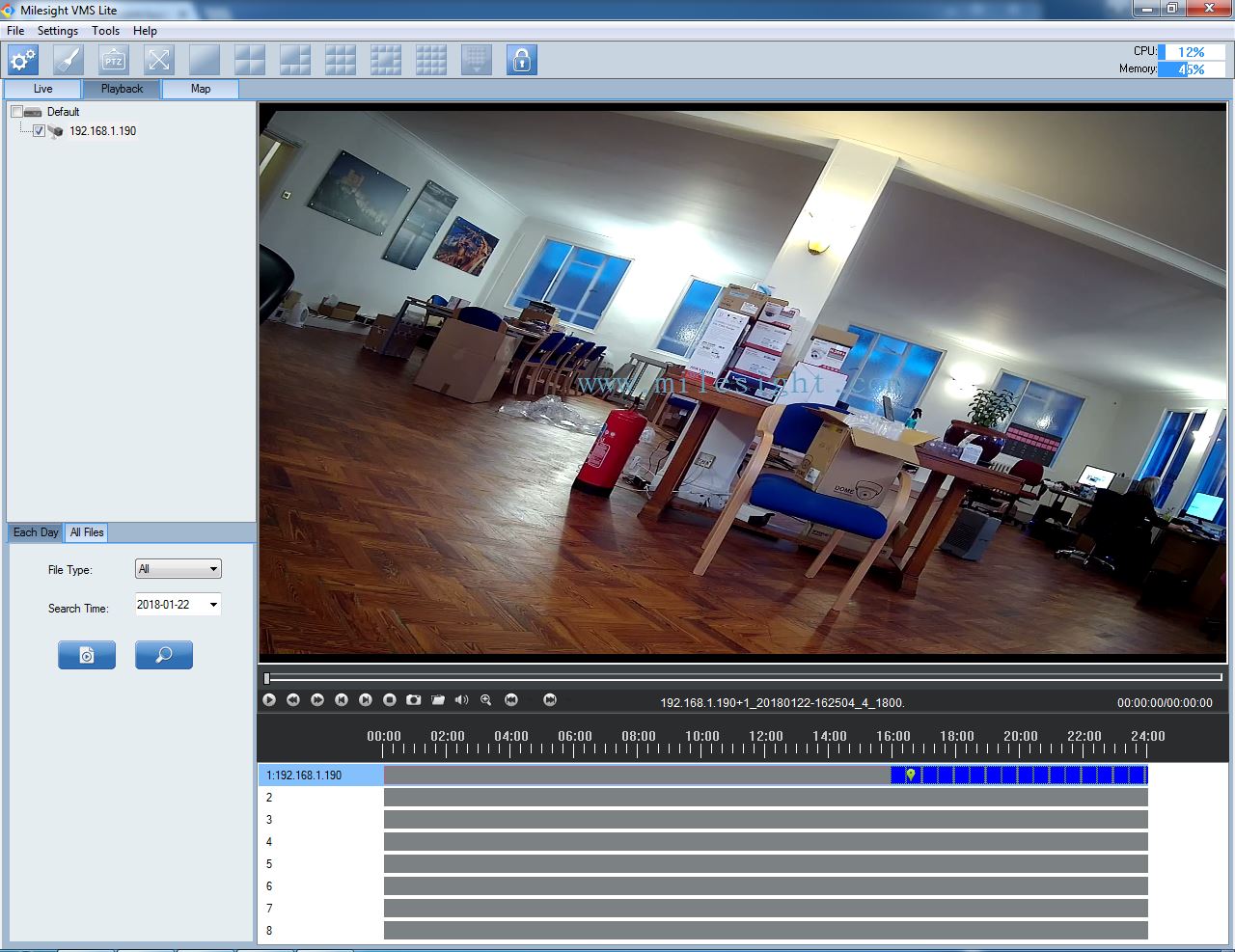Take a snapshot of the playback video

click(x=413, y=700)
